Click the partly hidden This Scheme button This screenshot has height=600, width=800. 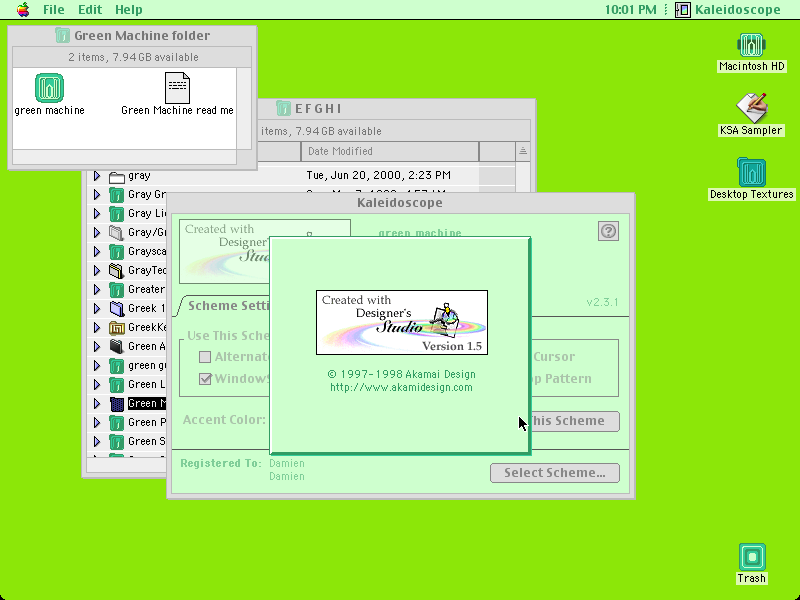575,421
